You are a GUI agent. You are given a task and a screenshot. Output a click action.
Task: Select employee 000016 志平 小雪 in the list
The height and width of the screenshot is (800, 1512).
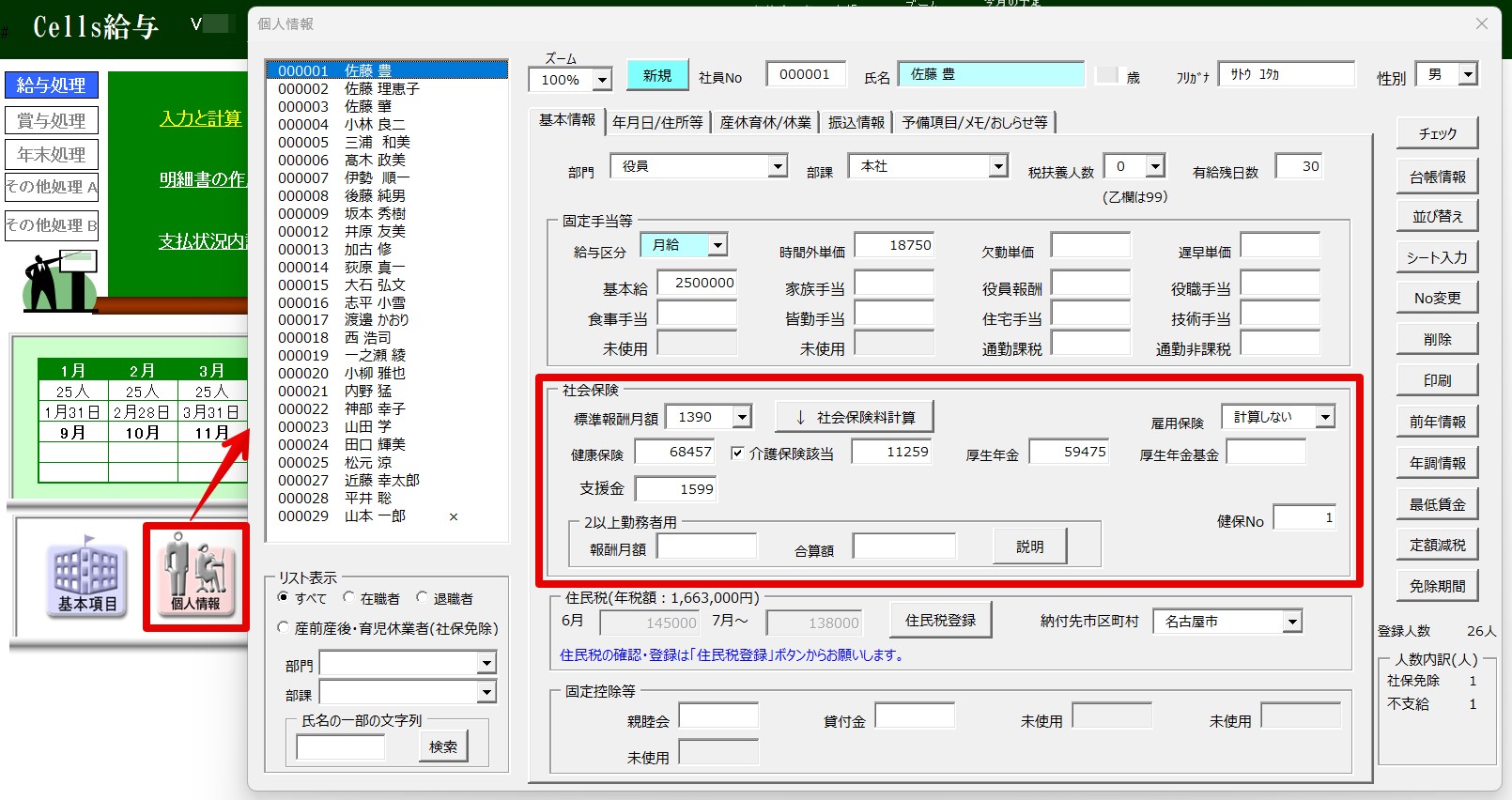[x=387, y=302]
